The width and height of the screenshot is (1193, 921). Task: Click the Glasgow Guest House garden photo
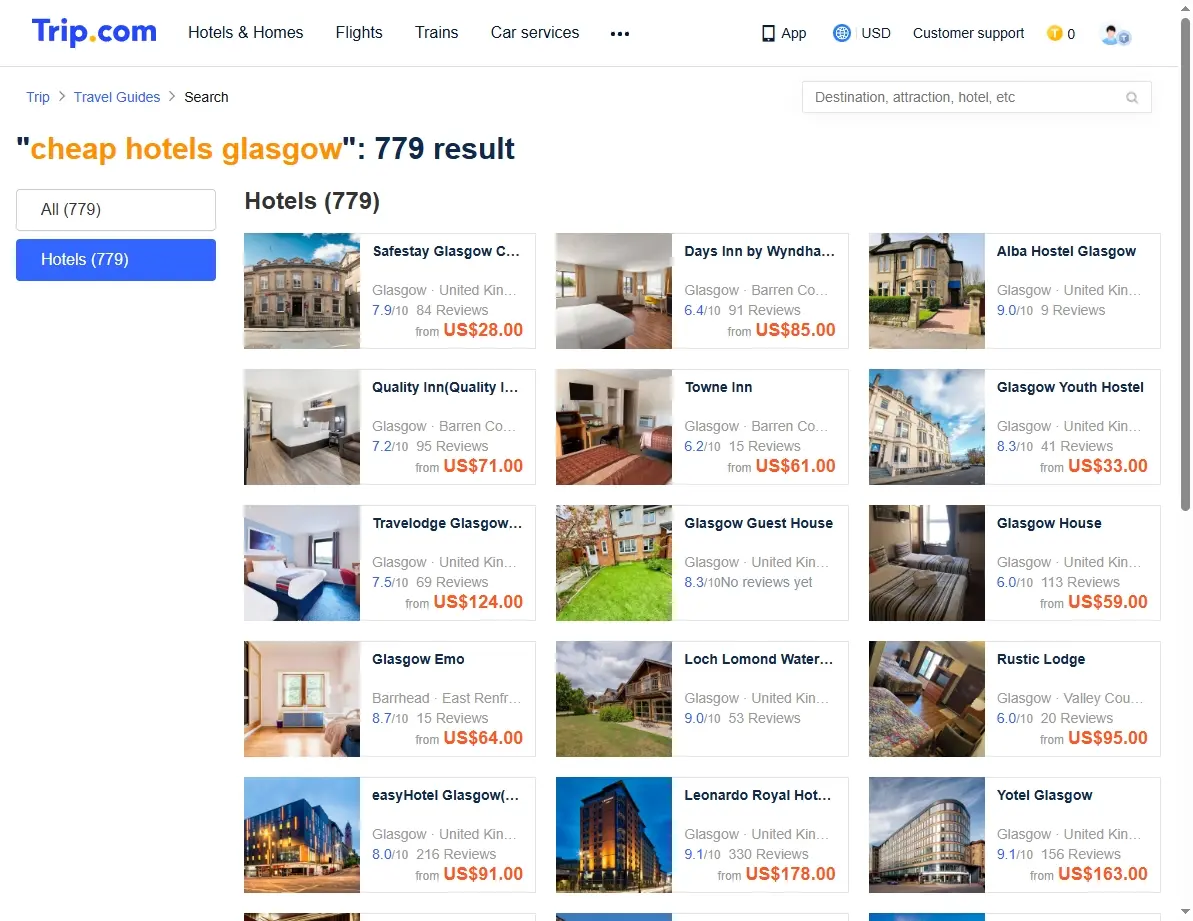[x=614, y=564]
